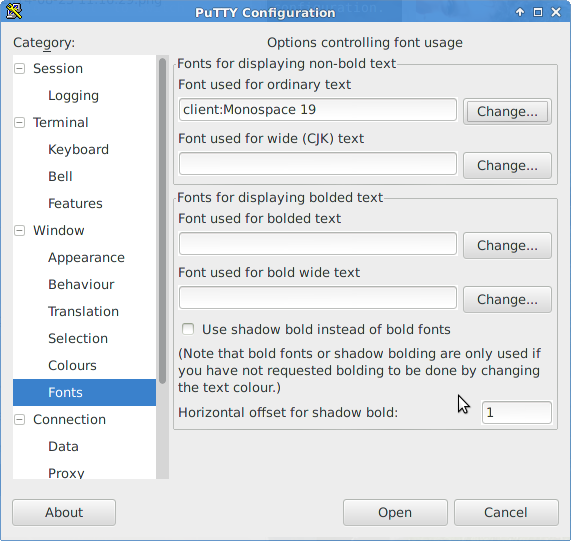
Task: Open the Proxy category
Action: 66,473
